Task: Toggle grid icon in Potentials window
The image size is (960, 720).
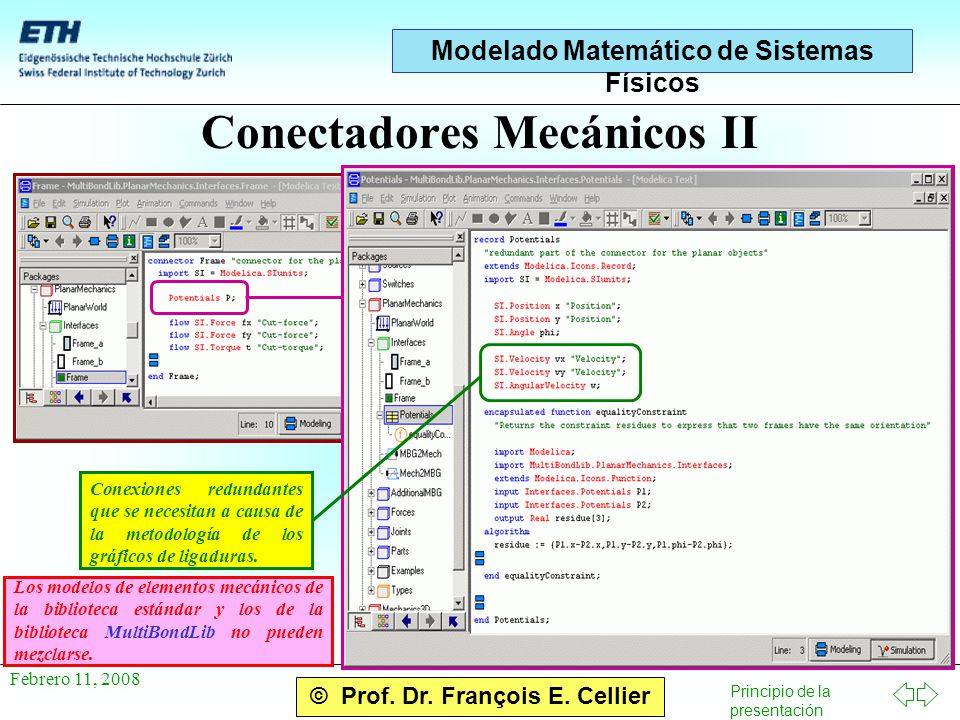Action: [x=612, y=219]
